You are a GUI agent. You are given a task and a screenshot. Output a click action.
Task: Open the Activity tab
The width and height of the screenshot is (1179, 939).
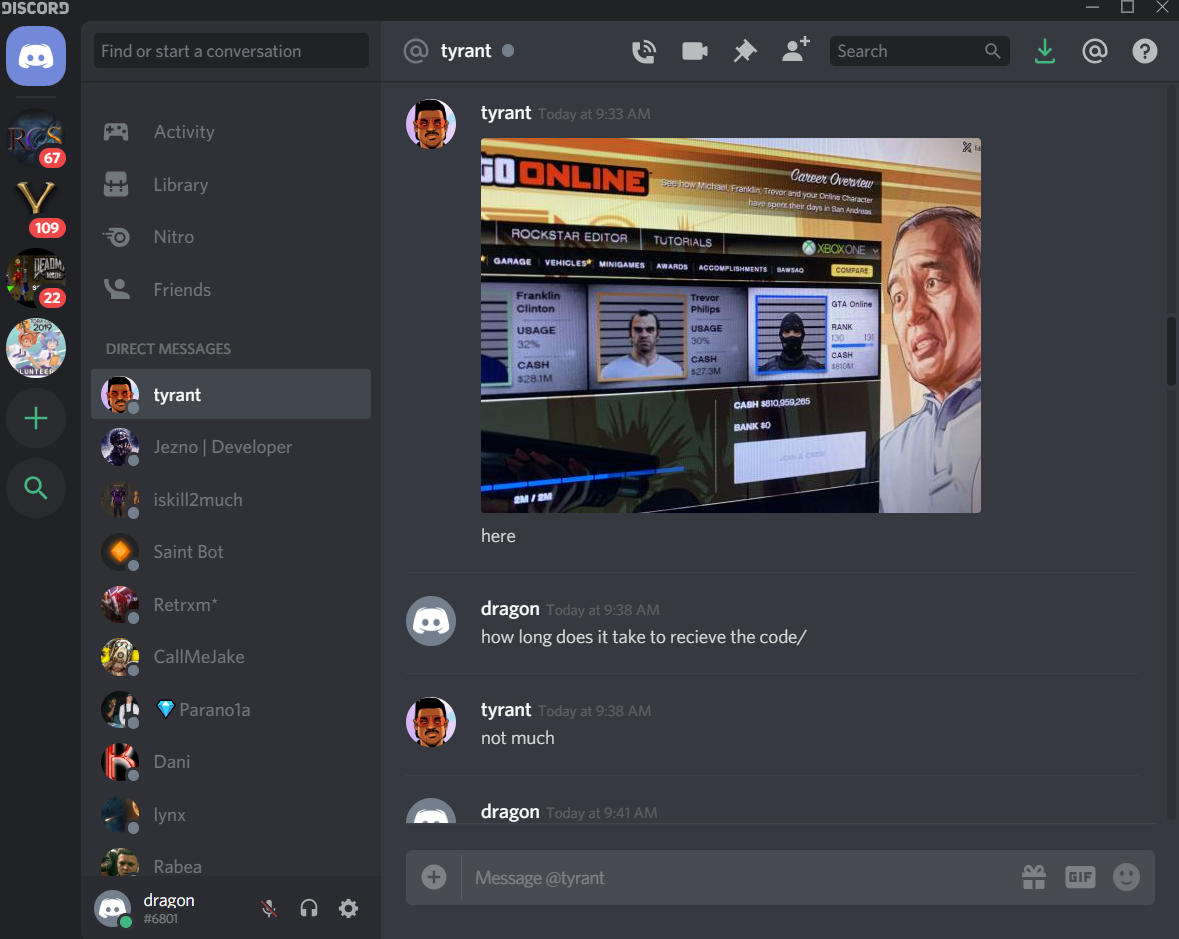(x=231, y=132)
